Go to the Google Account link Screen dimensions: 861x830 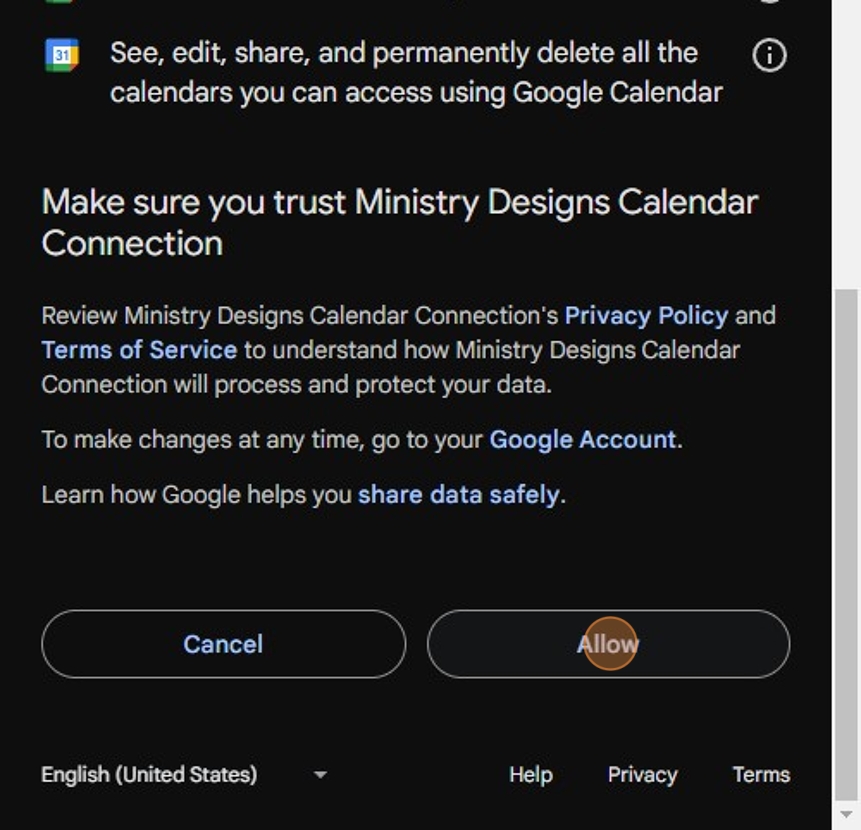click(582, 440)
